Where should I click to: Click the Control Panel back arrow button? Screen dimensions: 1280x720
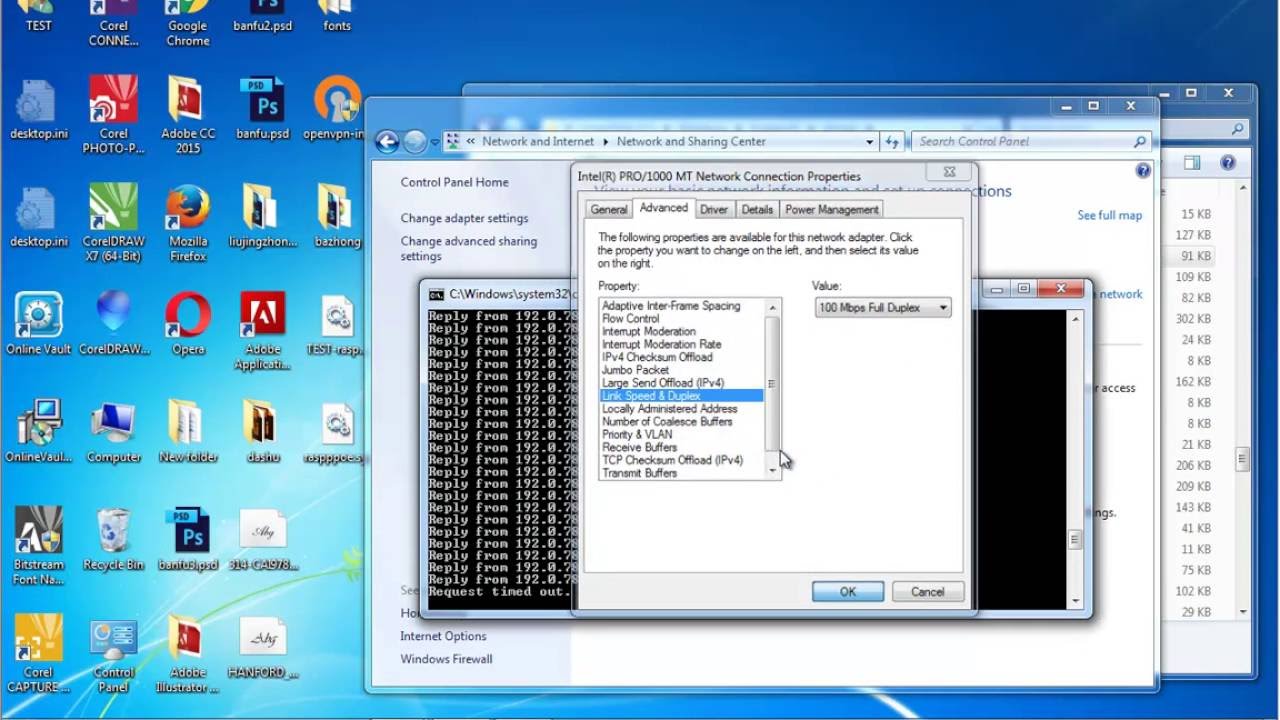387,142
